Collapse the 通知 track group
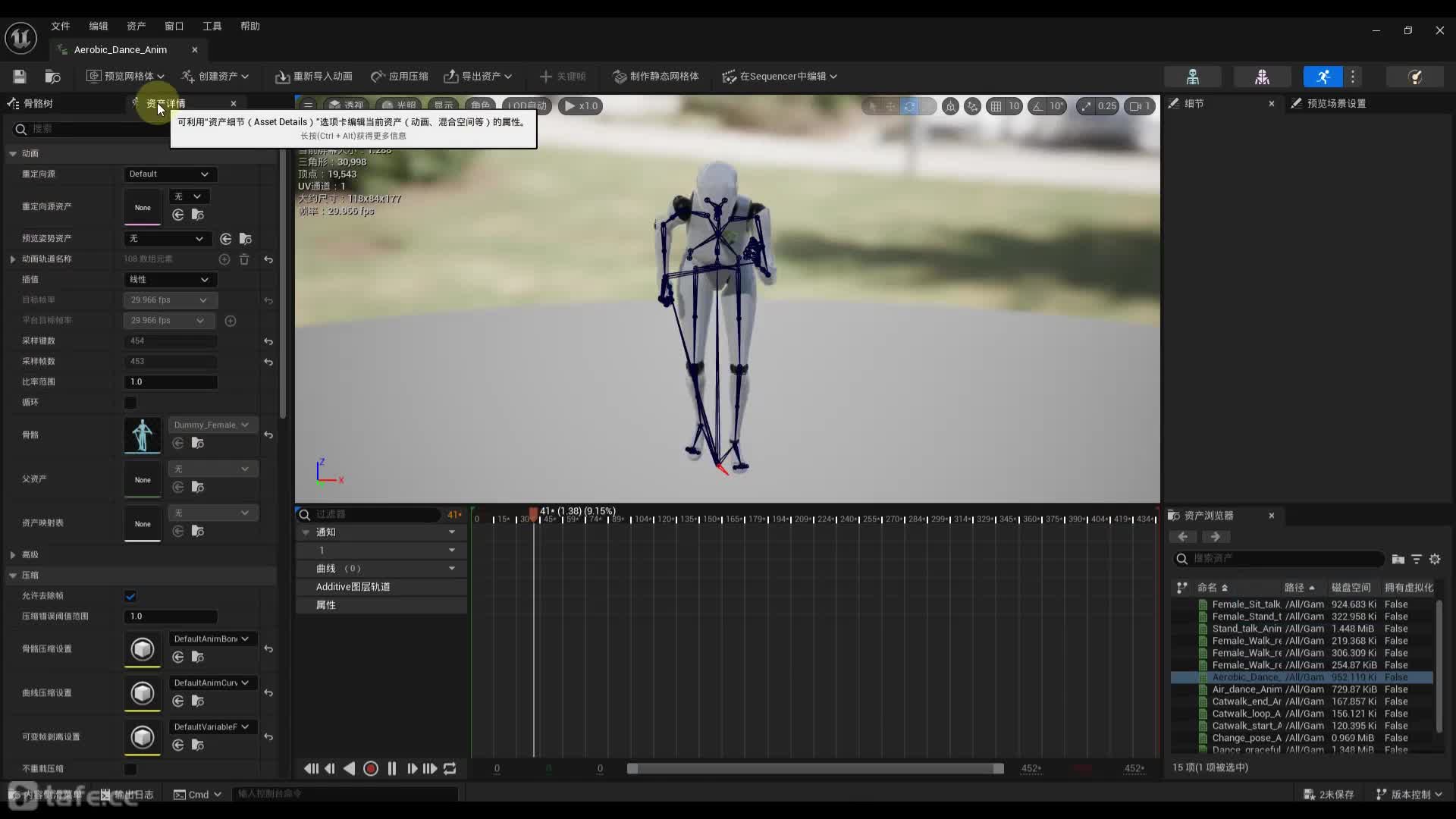Viewport: 1456px width, 819px height. (306, 532)
